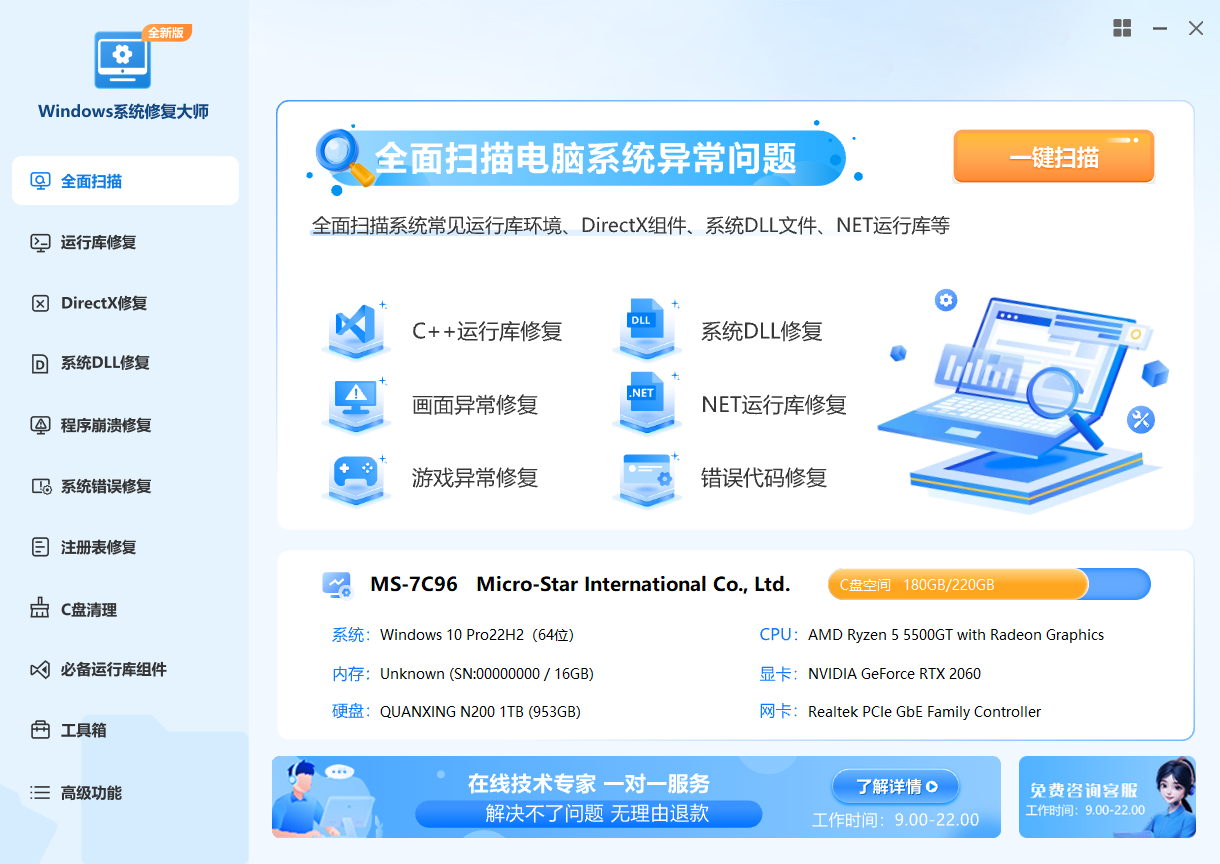The width and height of the screenshot is (1220, 864).
Task: Click the 系统DLL修复 sidebar icon
Action: [40, 364]
